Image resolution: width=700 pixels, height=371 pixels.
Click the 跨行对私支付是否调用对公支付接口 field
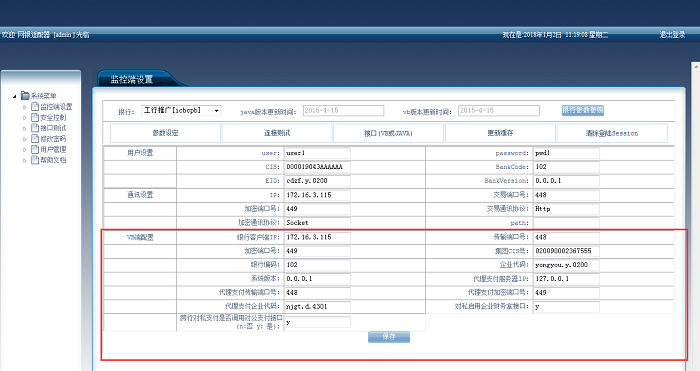(317, 322)
